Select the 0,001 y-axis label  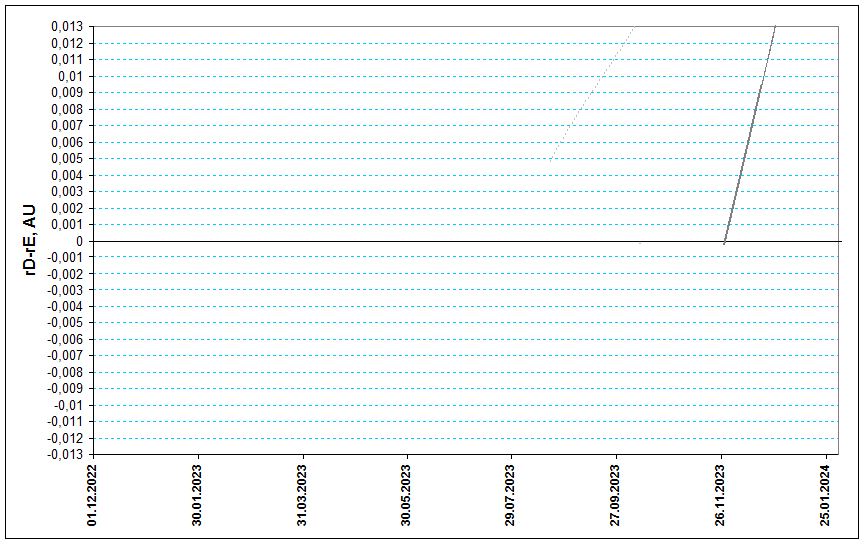(x=67, y=225)
